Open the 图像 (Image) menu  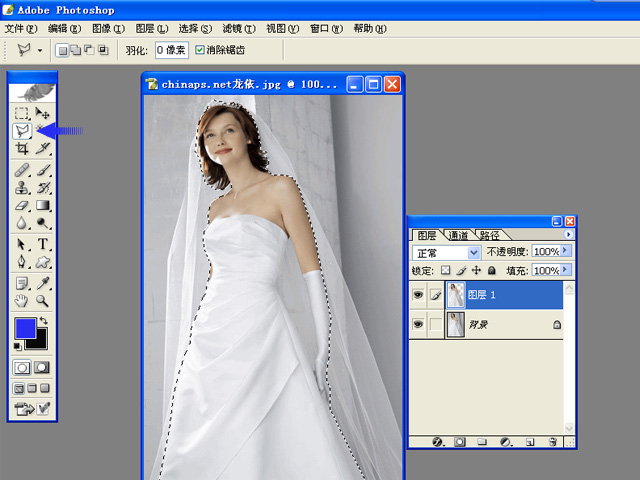pos(108,29)
